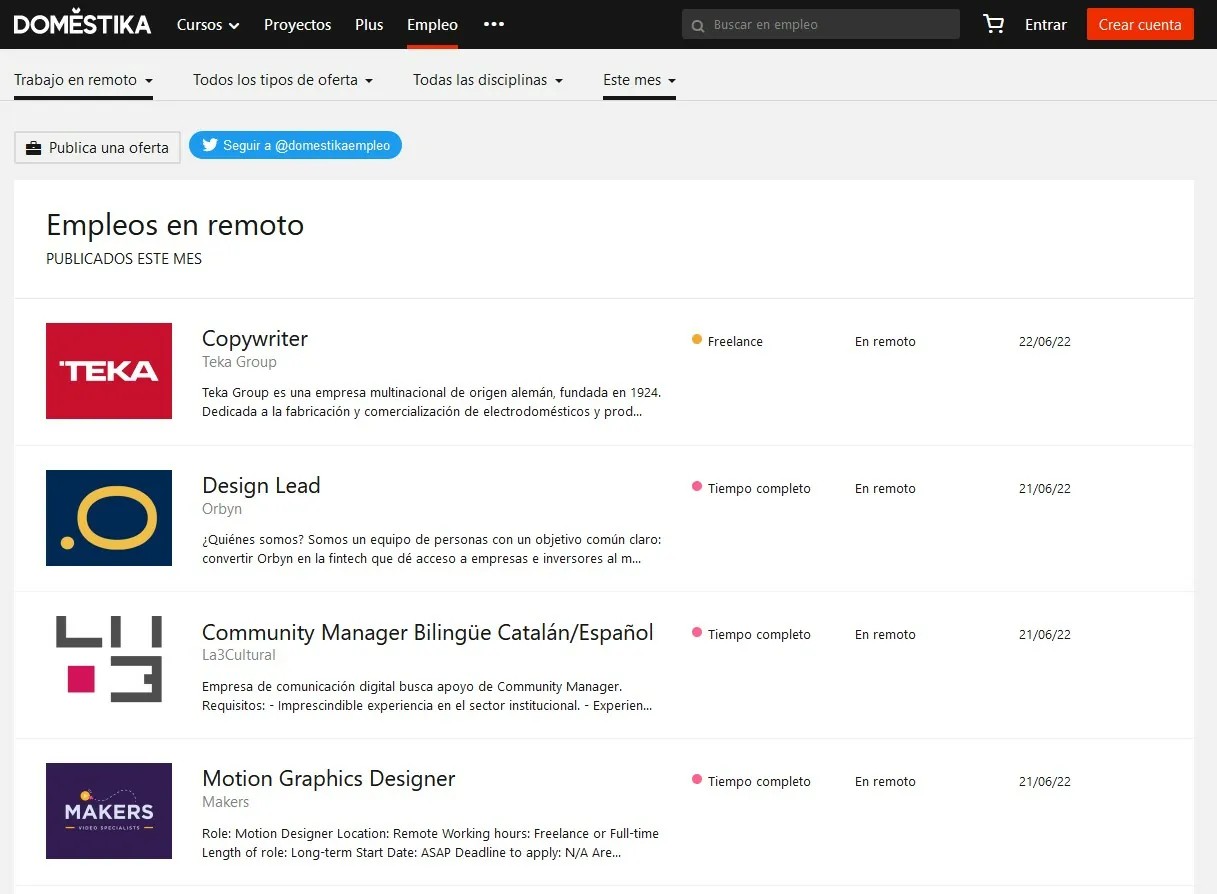Open Community Manager Bilingüe Catalán/Español listing
This screenshot has width=1217, height=894.
428,633
